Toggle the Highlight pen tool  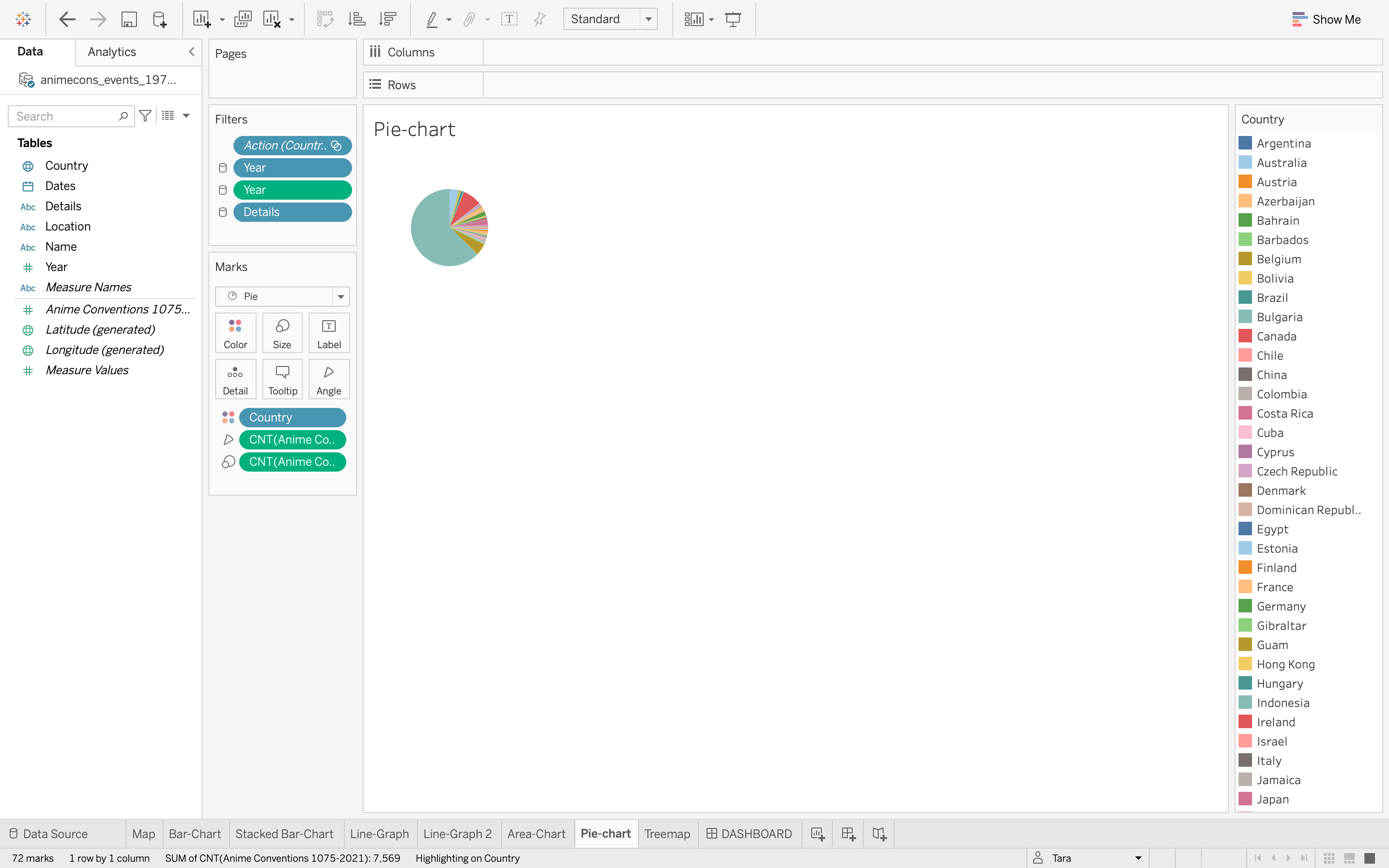(x=432, y=19)
